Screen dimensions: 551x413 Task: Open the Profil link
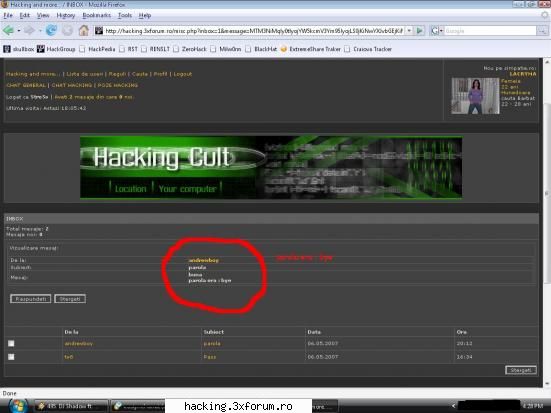point(161,74)
